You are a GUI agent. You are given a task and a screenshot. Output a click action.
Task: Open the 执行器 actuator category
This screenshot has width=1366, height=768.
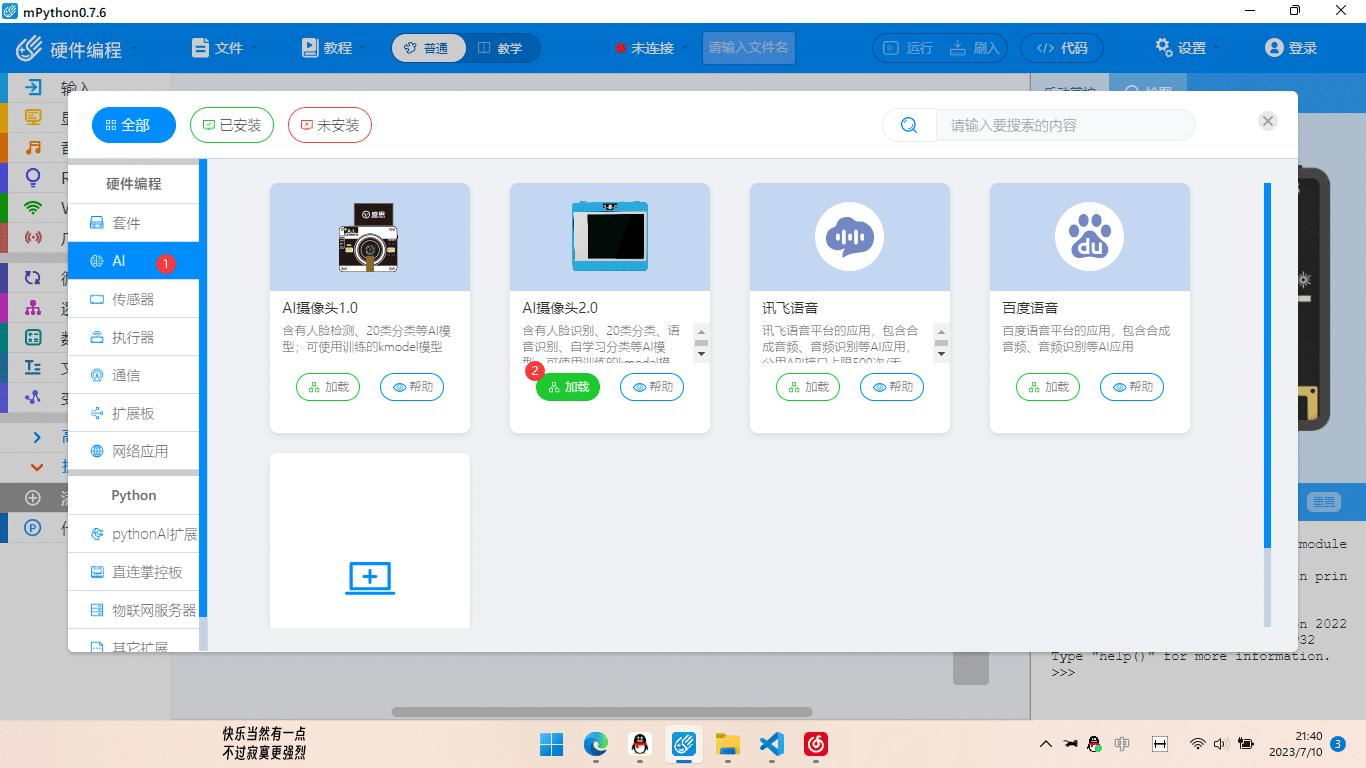coord(133,336)
